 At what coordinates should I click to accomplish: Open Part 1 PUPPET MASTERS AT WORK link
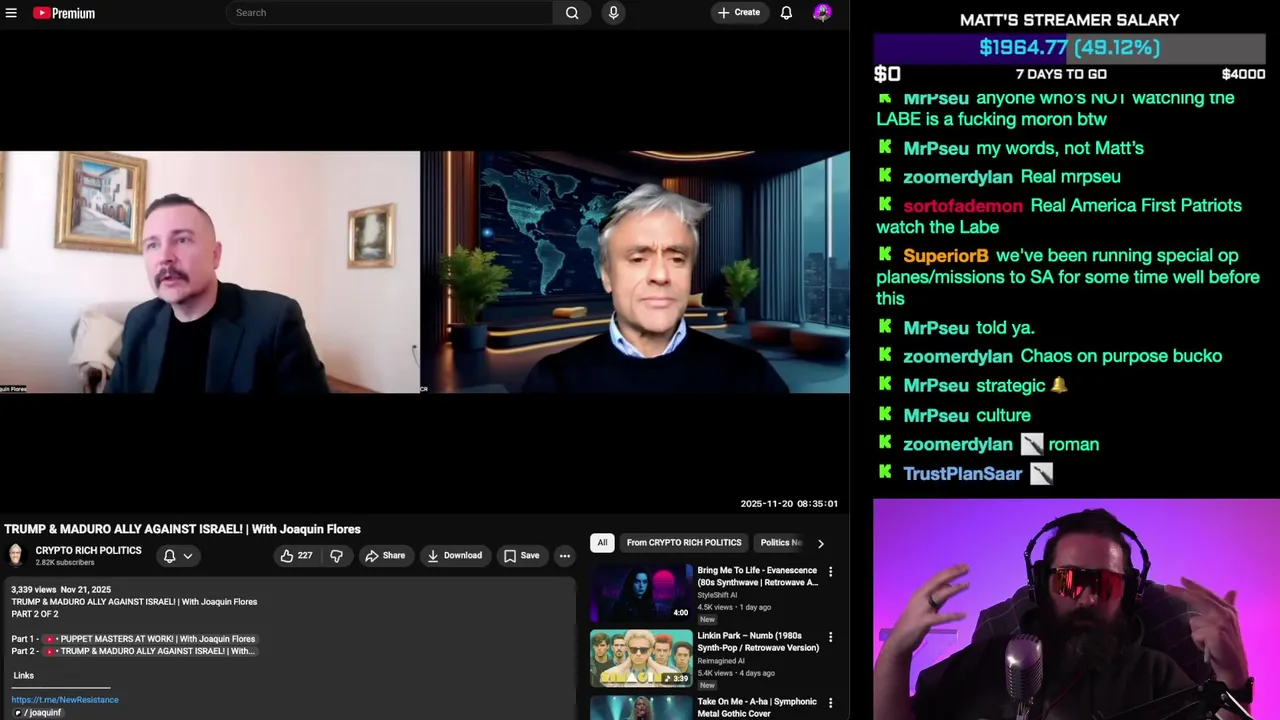149,639
